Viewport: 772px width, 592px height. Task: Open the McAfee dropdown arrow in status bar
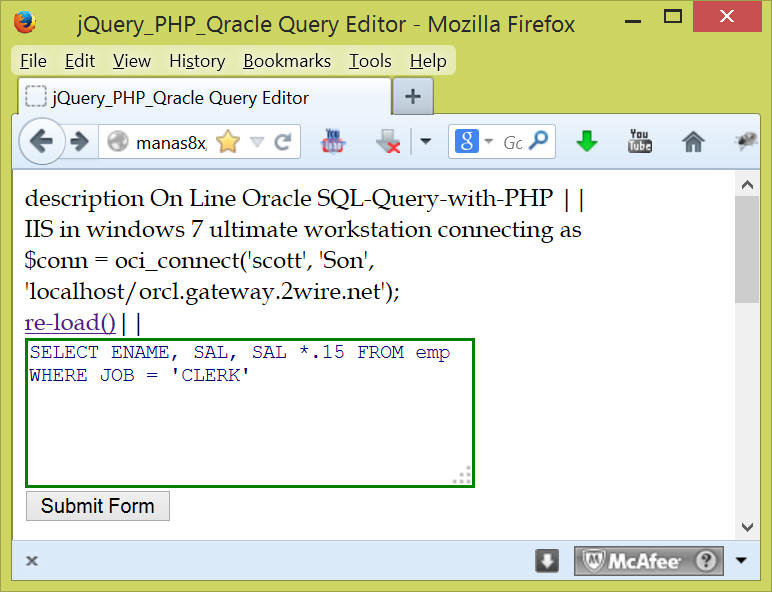pyautogui.click(x=741, y=560)
